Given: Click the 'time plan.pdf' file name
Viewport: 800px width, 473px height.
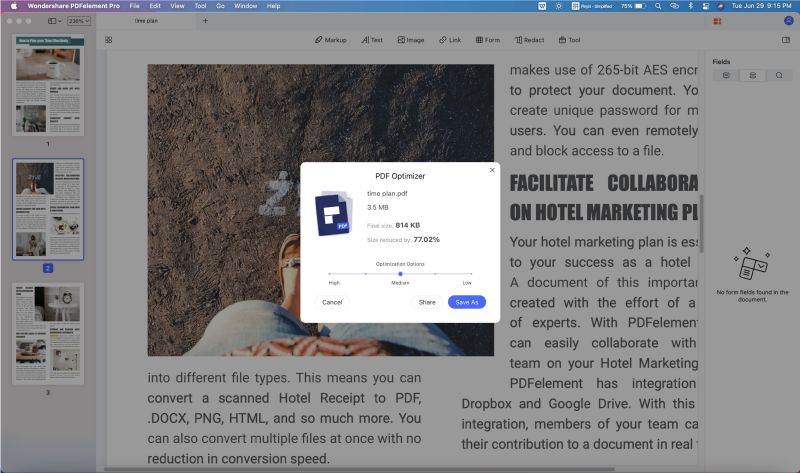Looking at the screenshot, I should [387, 193].
